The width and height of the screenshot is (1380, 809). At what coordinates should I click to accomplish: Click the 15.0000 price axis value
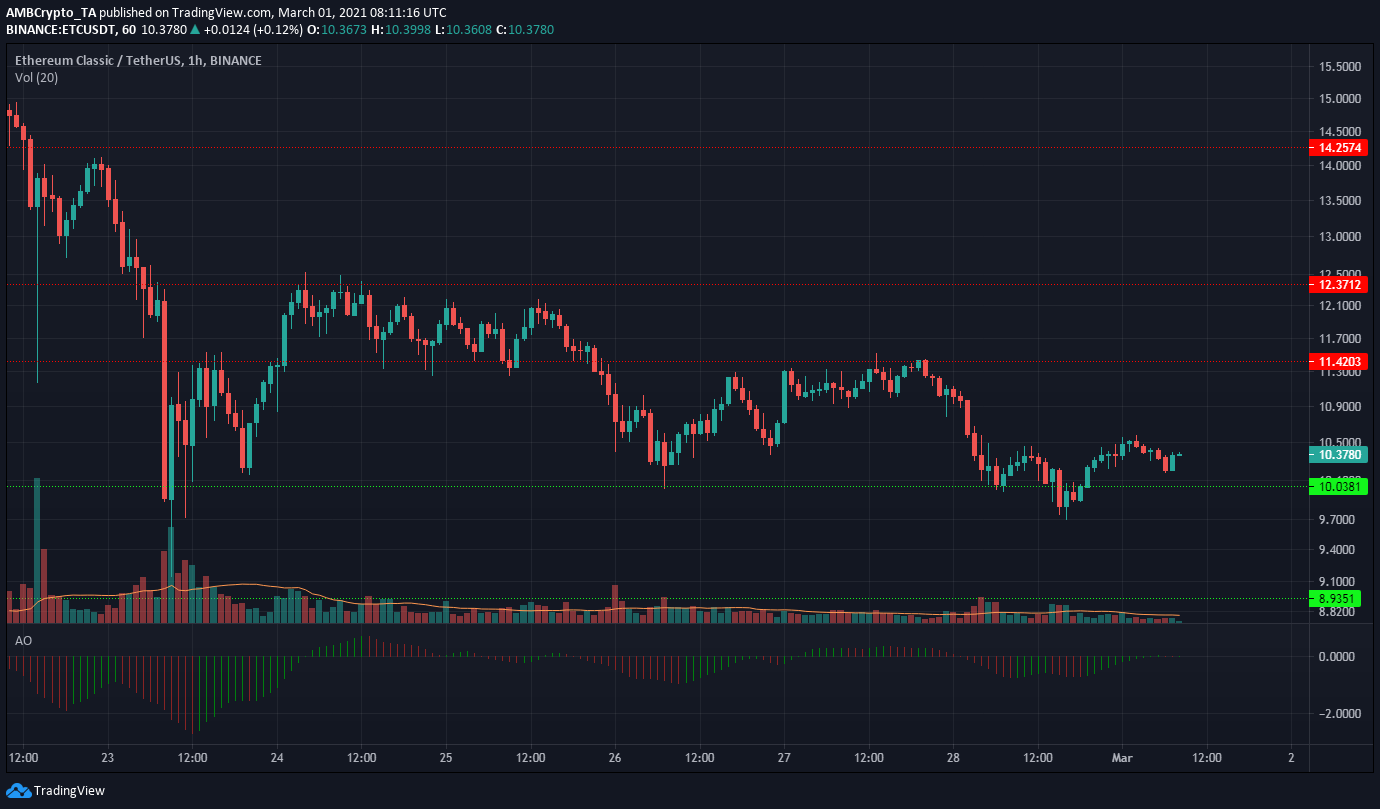1340,99
